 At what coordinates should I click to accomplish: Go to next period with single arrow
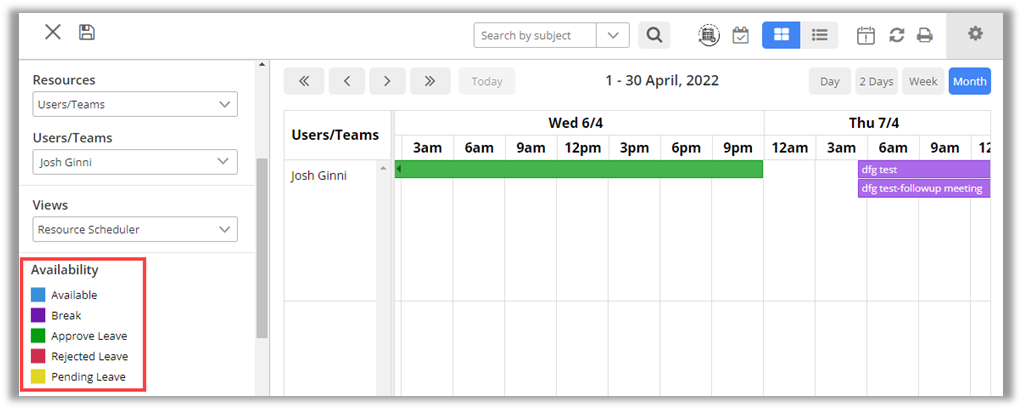pyautogui.click(x=387, y=81)
